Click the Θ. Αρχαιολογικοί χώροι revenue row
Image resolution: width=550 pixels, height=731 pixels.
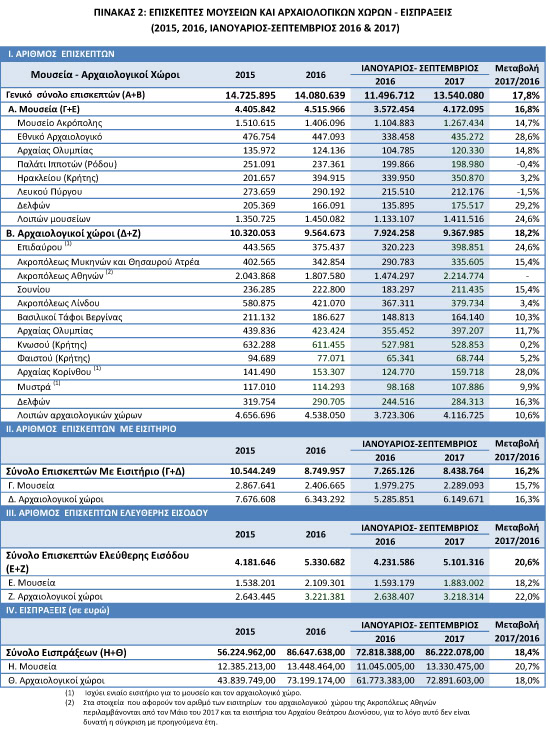[x=273, y=681]
